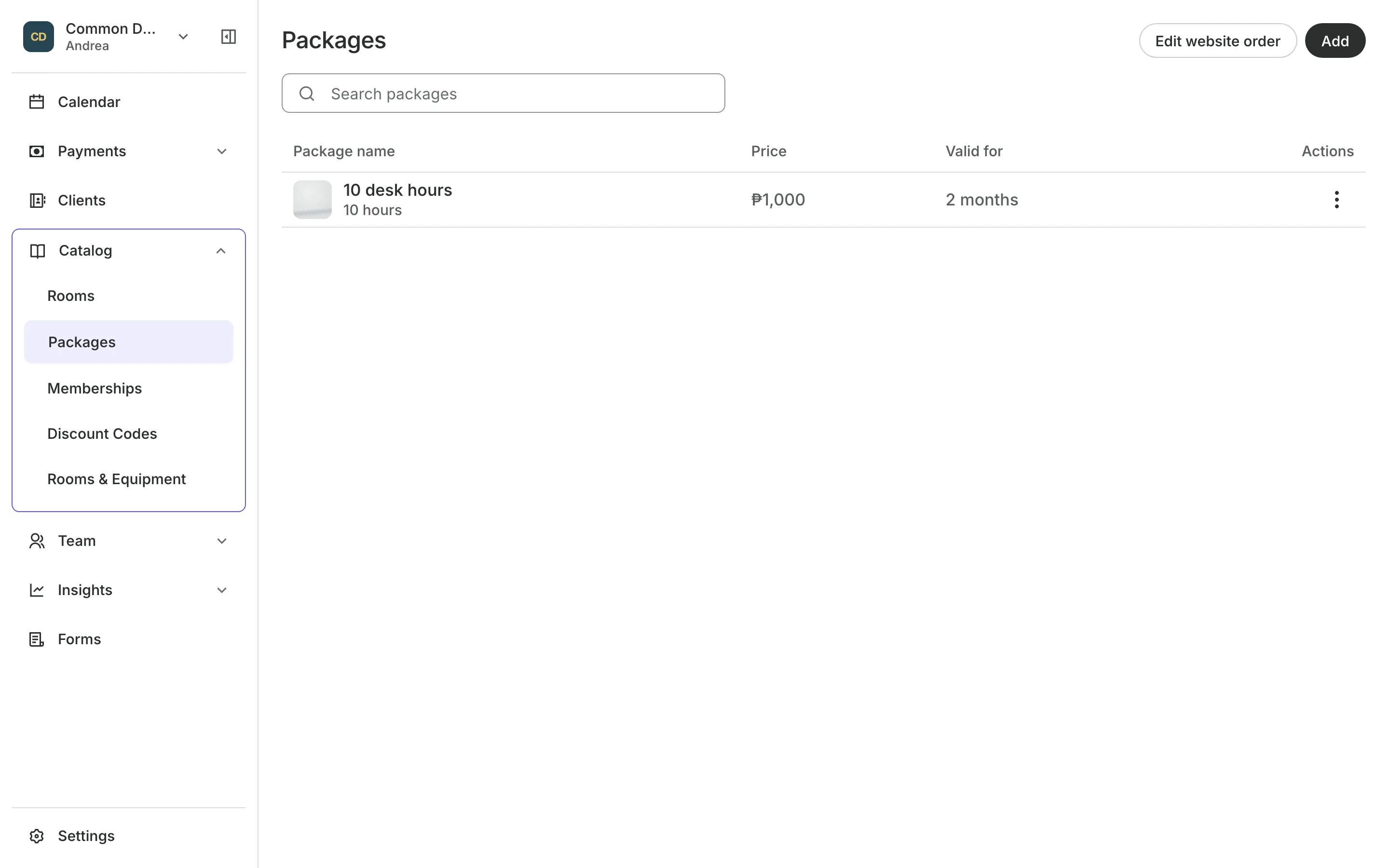The image size is (1389, 868).
Task: Click the Settings gear icon
Action: tap(37, 837)
